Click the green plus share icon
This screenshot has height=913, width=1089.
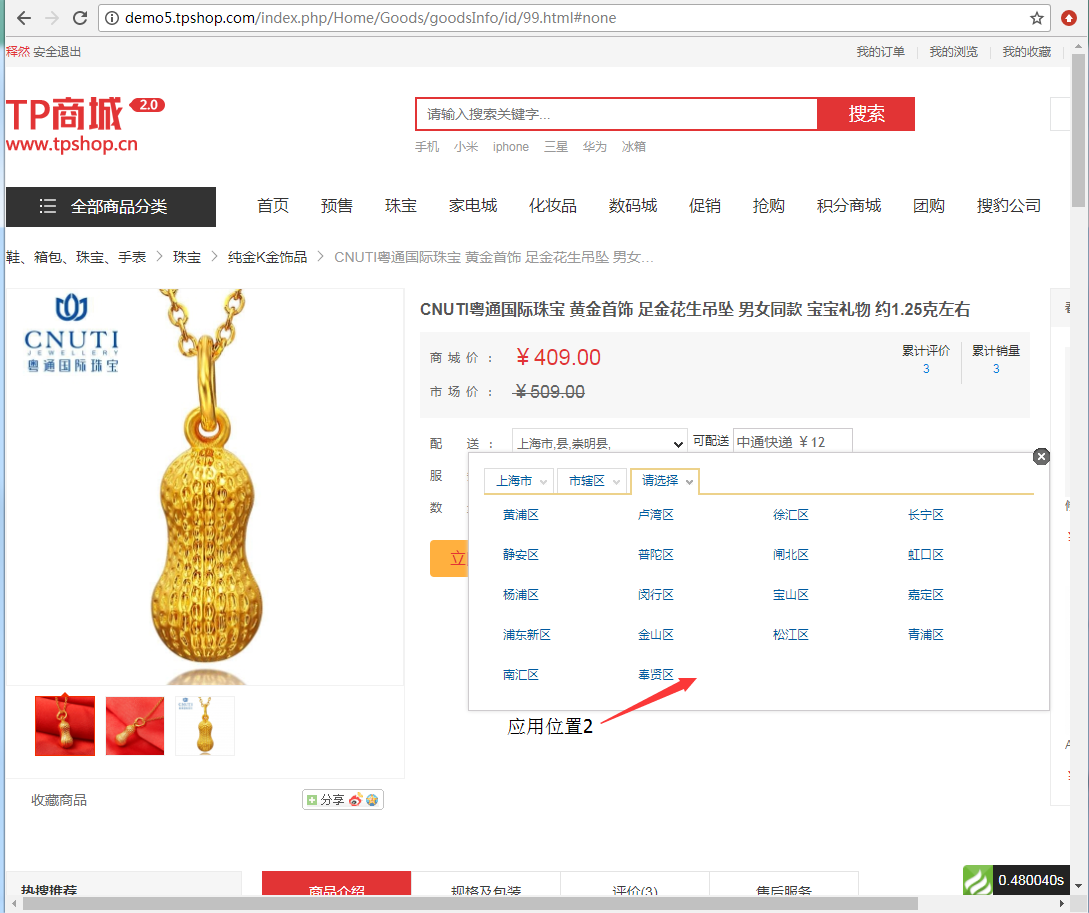(312, 800)
